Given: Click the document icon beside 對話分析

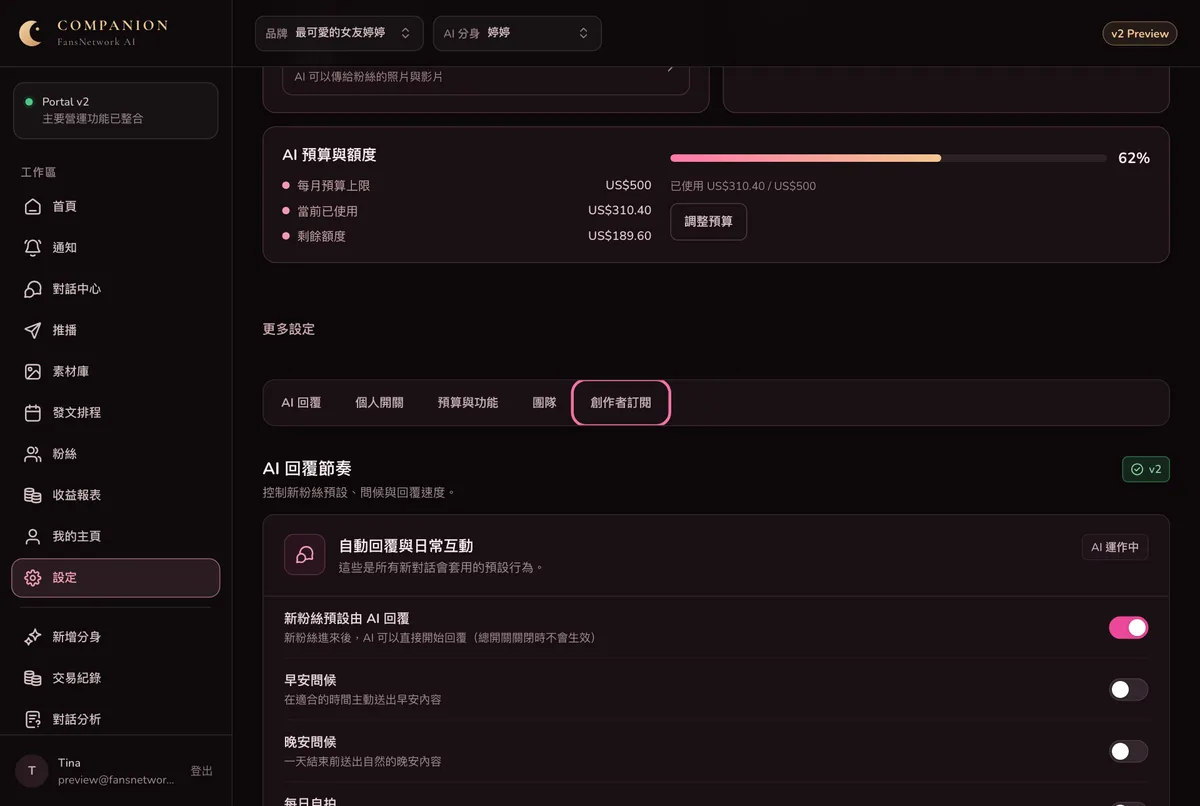Looking at the screenshot, I should 33,719.
